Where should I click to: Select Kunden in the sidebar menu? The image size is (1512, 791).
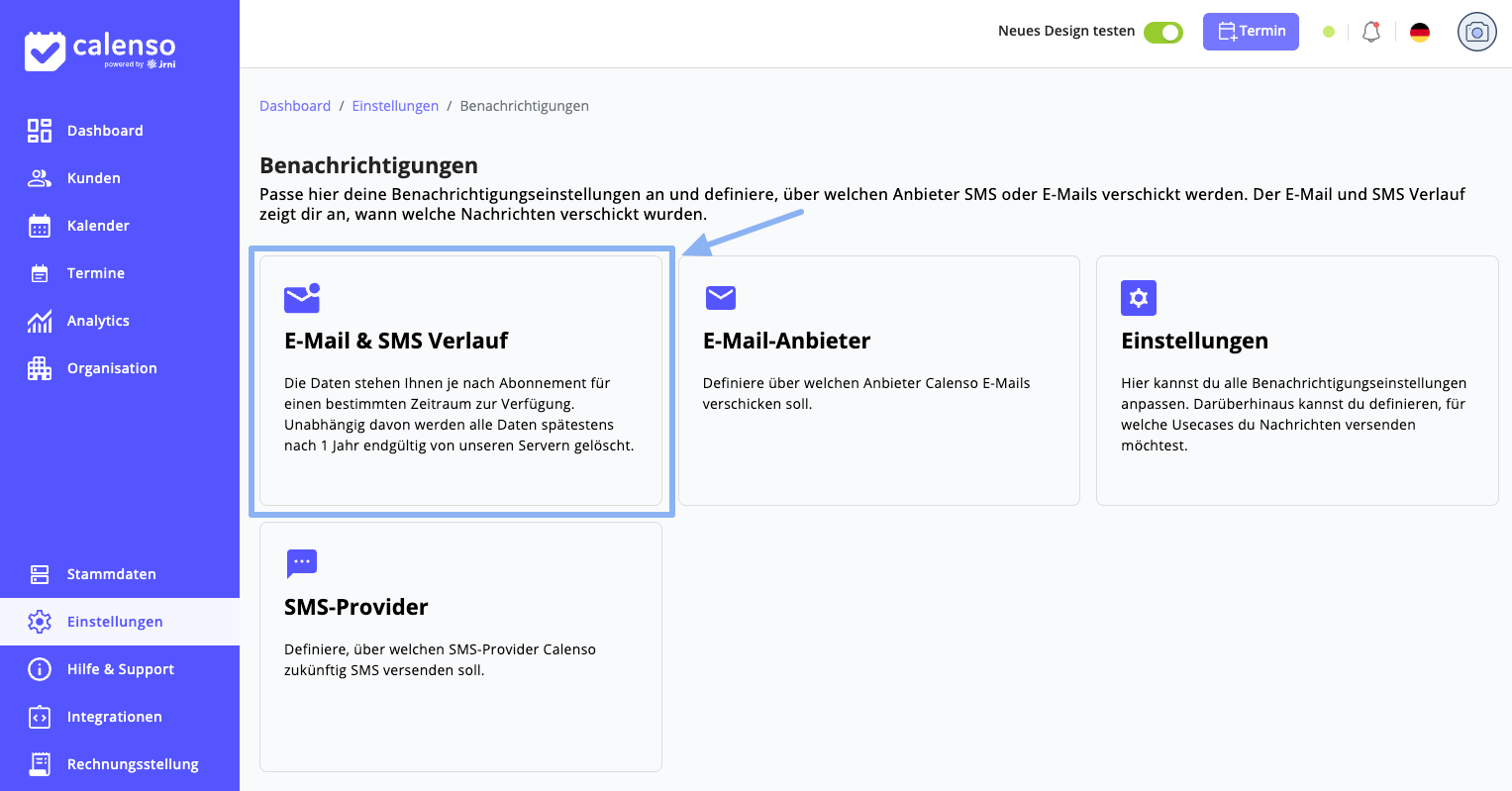(x=94, y=178)
